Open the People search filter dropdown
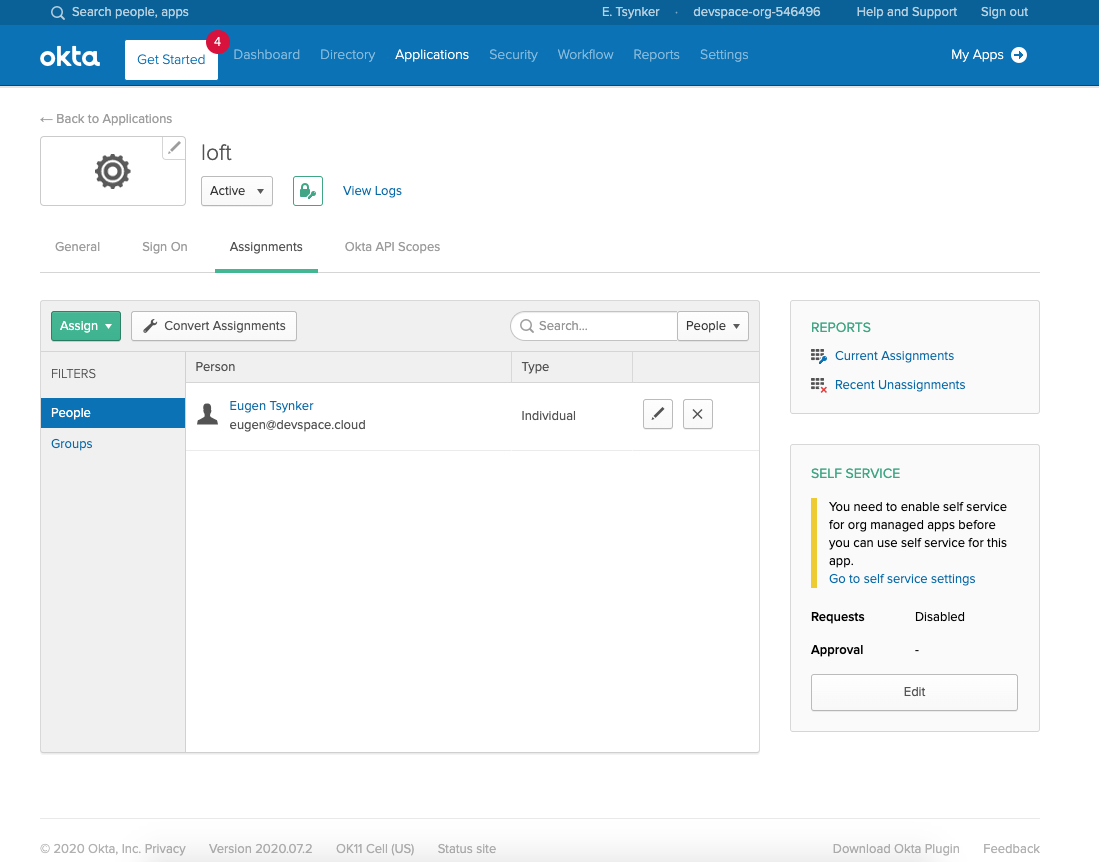The height and width of the screenshot is (862, 1099). [x=712, y=325]
